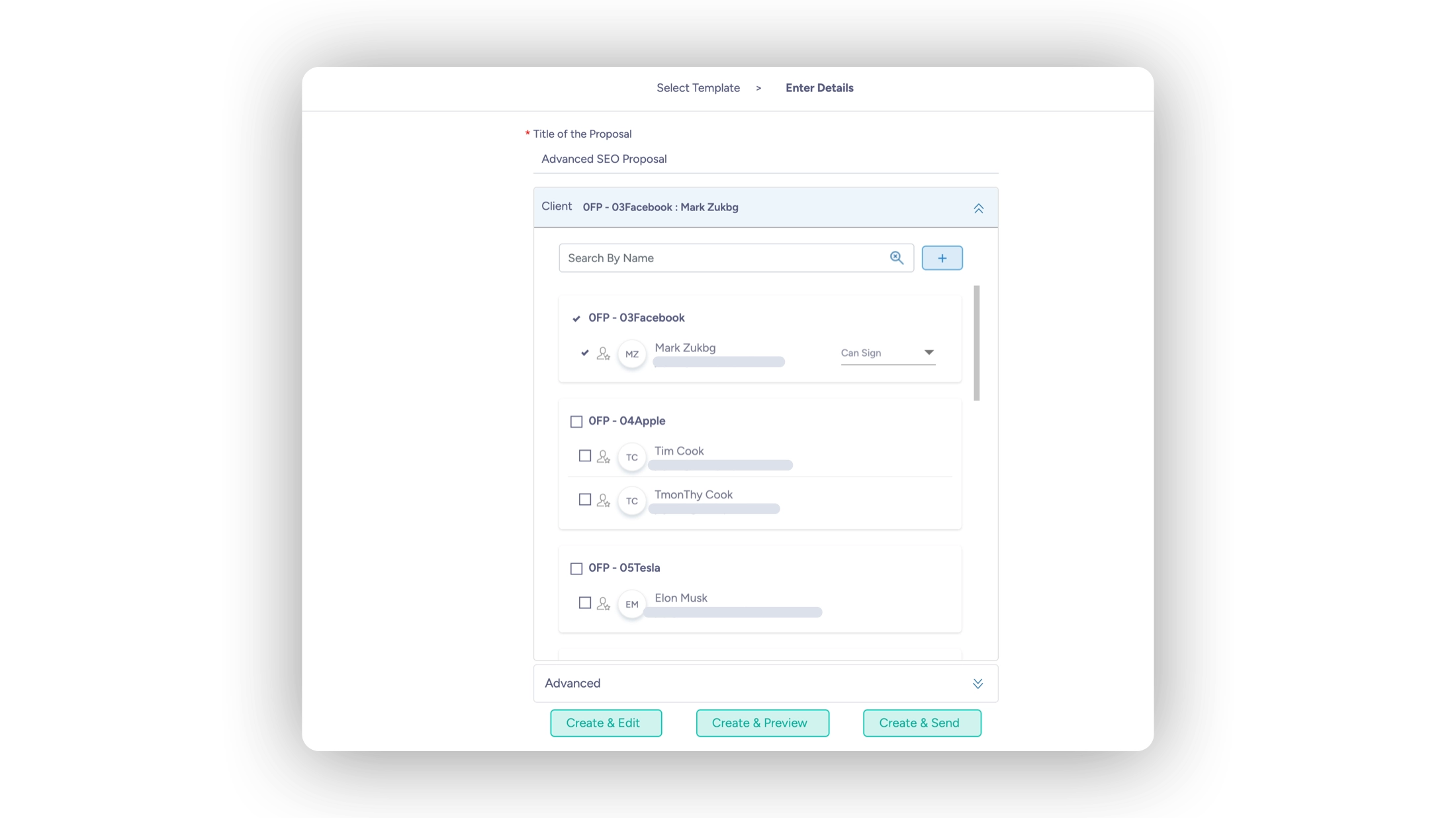Click the plus add client button
The image size is (1456, 818).
[x=942, y=258]
